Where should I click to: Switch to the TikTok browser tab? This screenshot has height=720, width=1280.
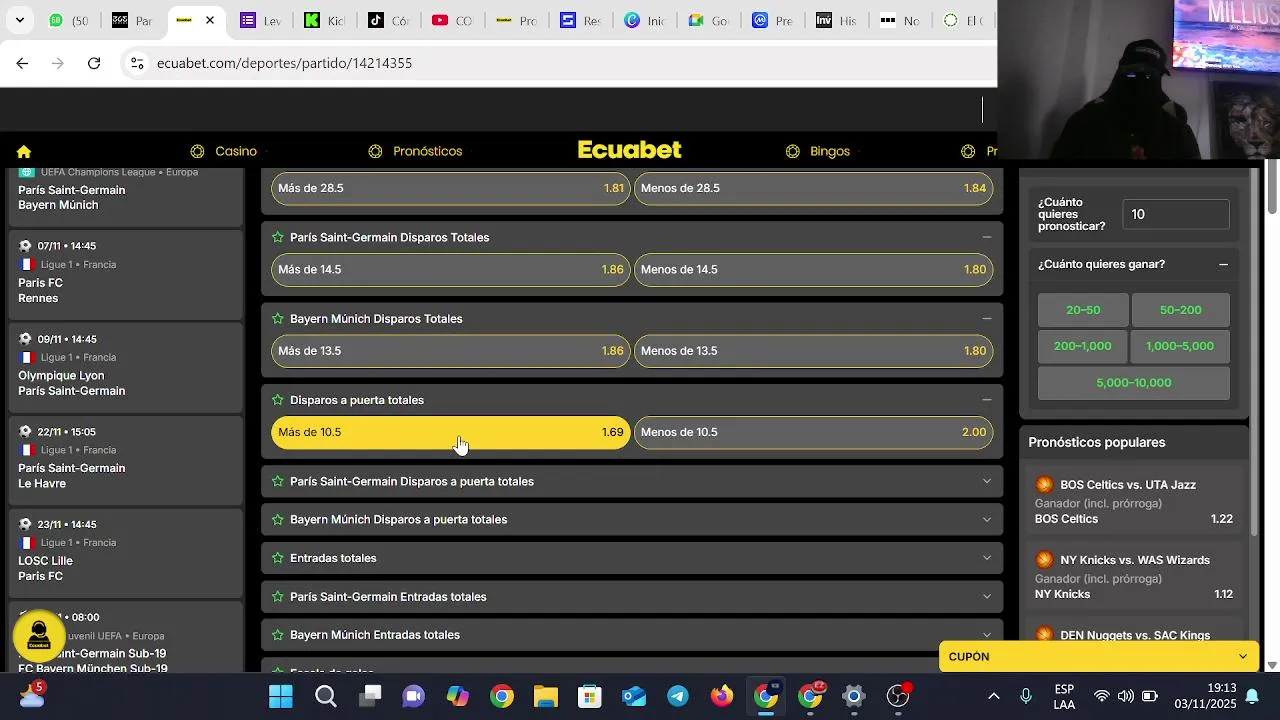point(388,20)
